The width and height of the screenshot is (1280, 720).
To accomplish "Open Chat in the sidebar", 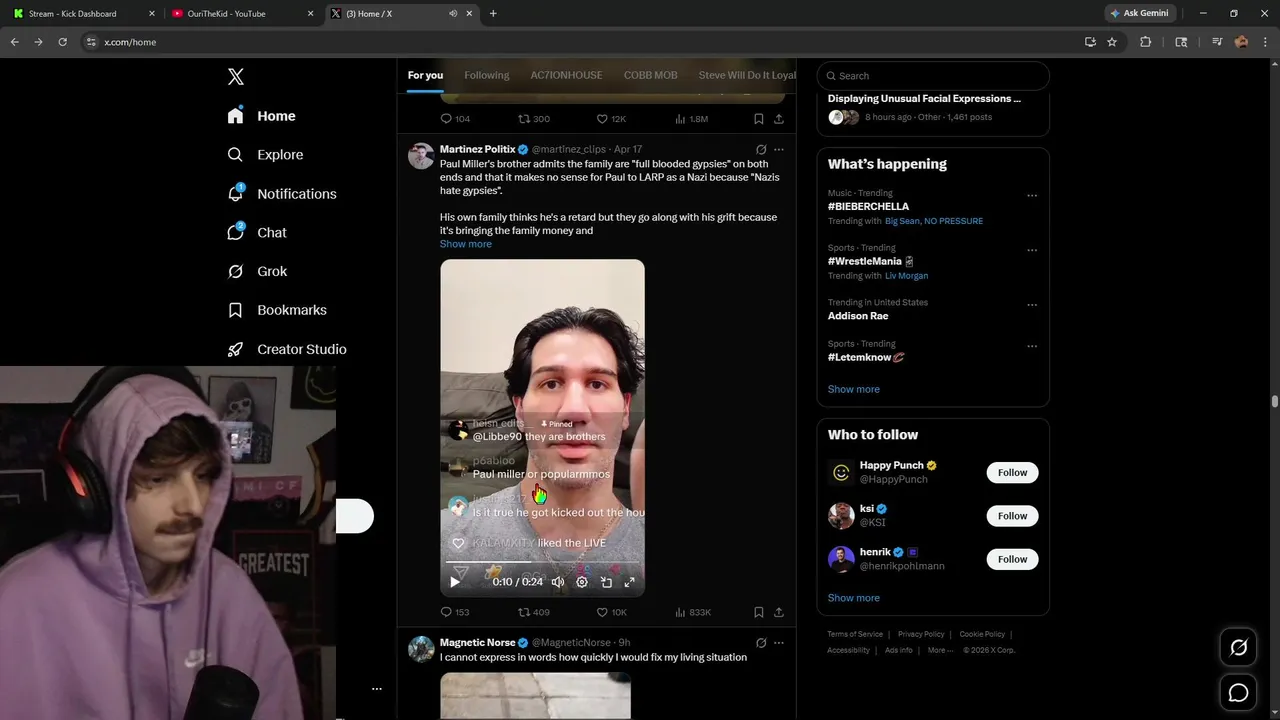I will click(257, 233).
